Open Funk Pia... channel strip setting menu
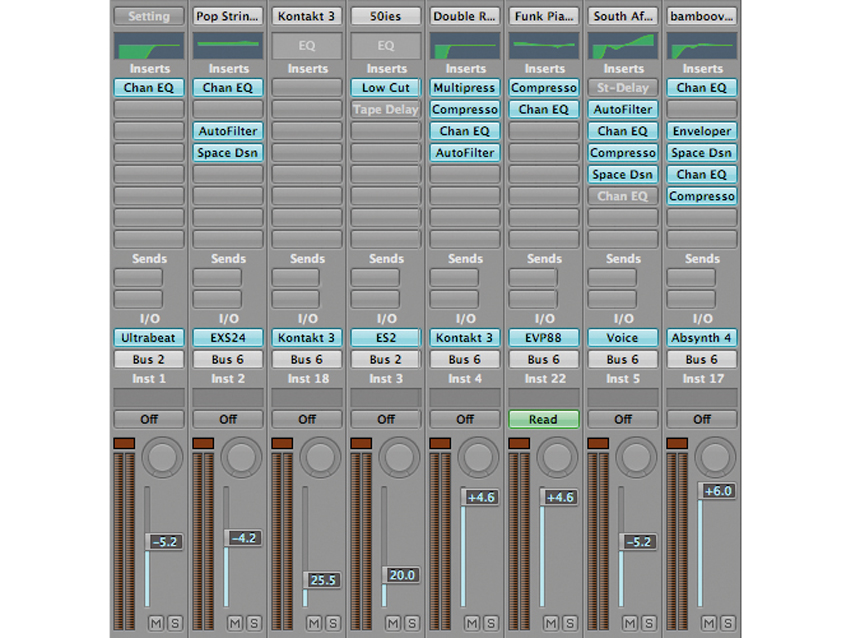The width and height of the screenshot is (860, 638). coord(544,16)
